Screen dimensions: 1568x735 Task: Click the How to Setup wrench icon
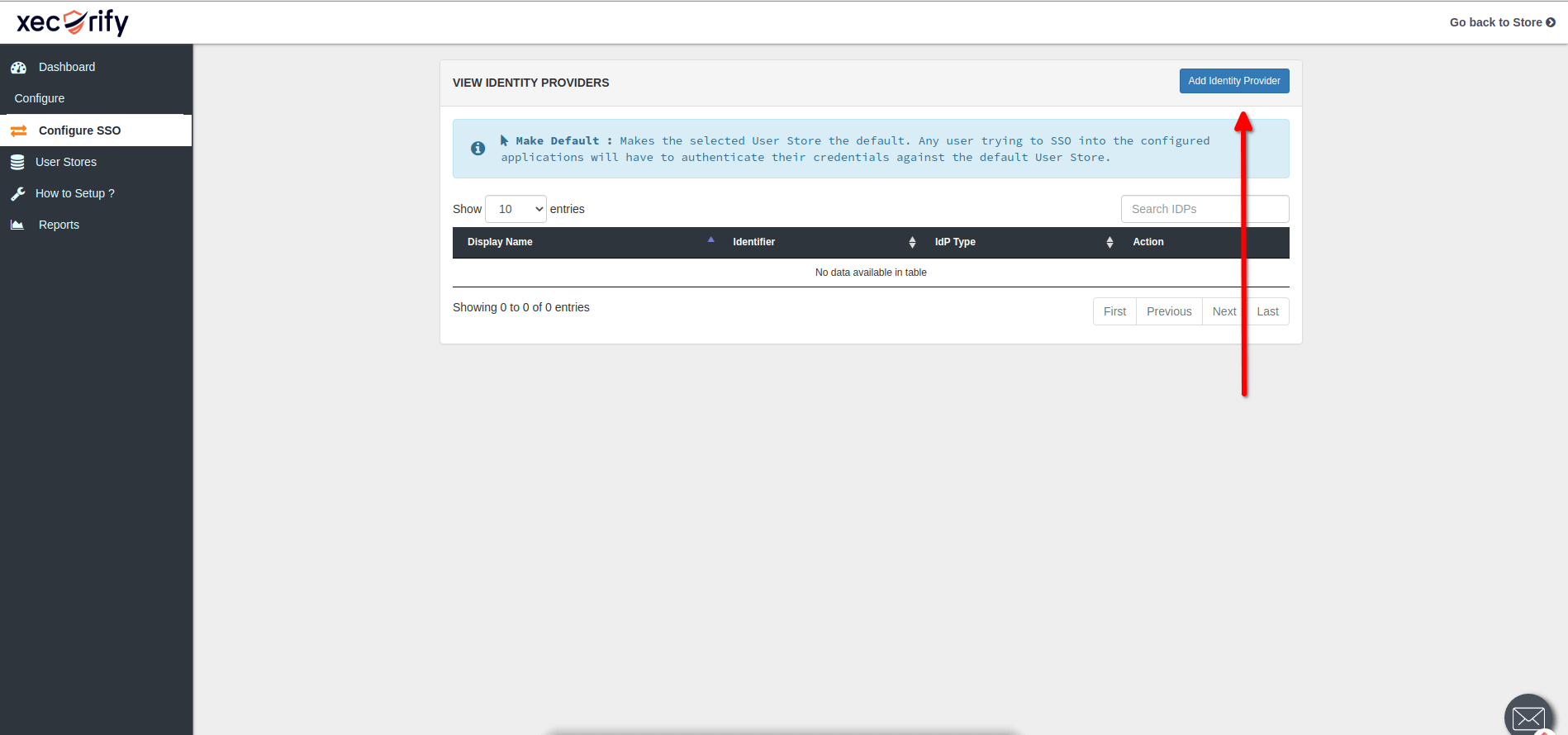coord(17,194)
